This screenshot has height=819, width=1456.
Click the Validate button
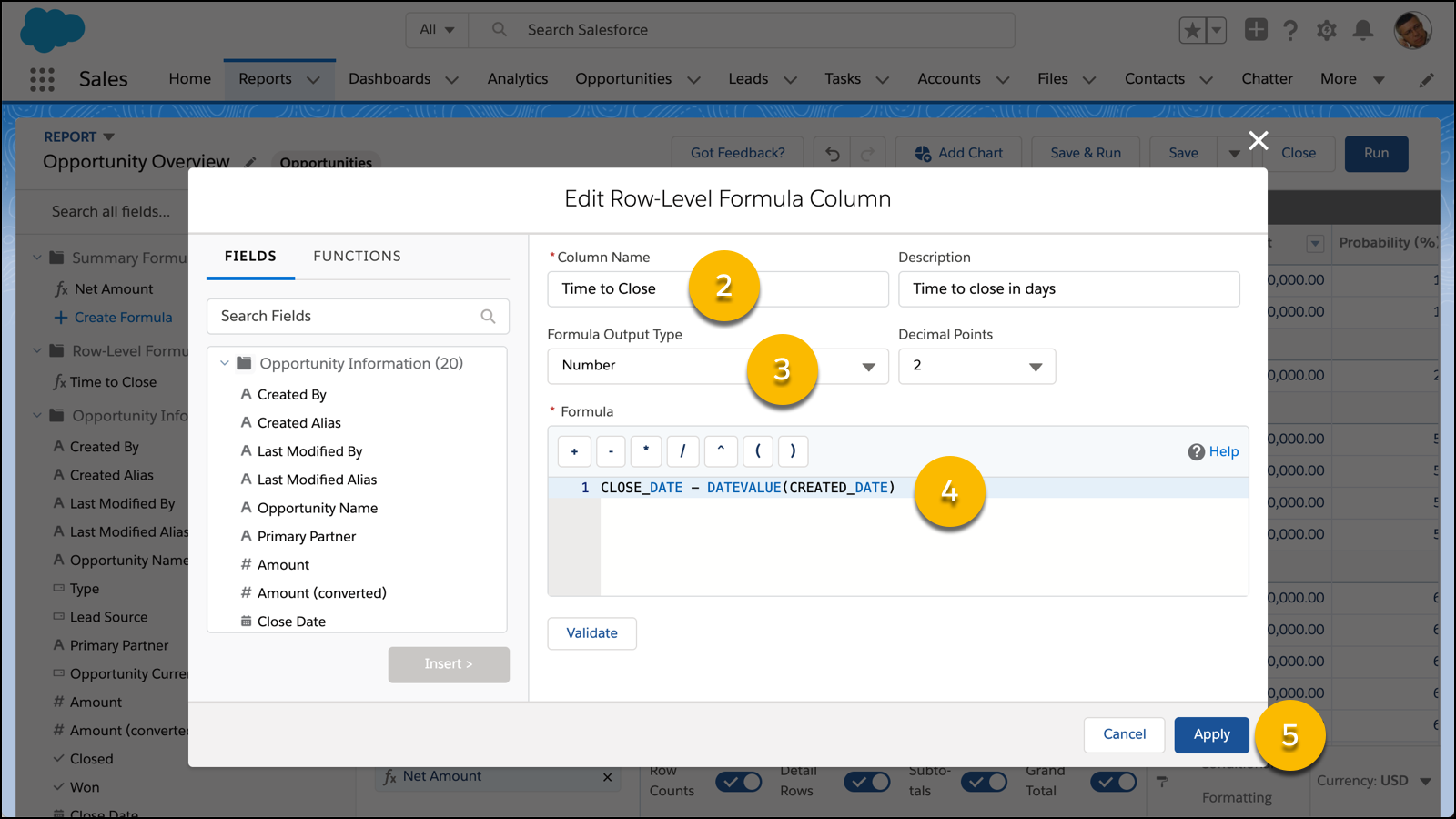pyautogui.click(x=591, y=632)
